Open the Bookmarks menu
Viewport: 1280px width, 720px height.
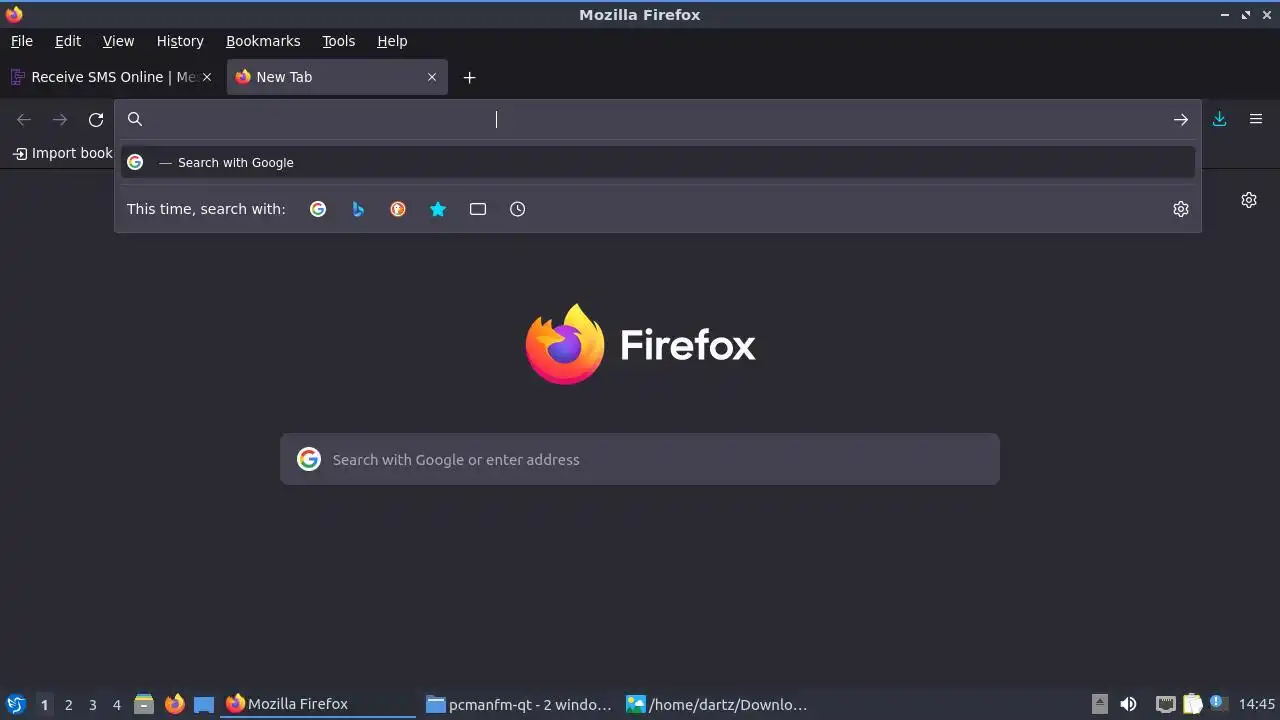263,41
